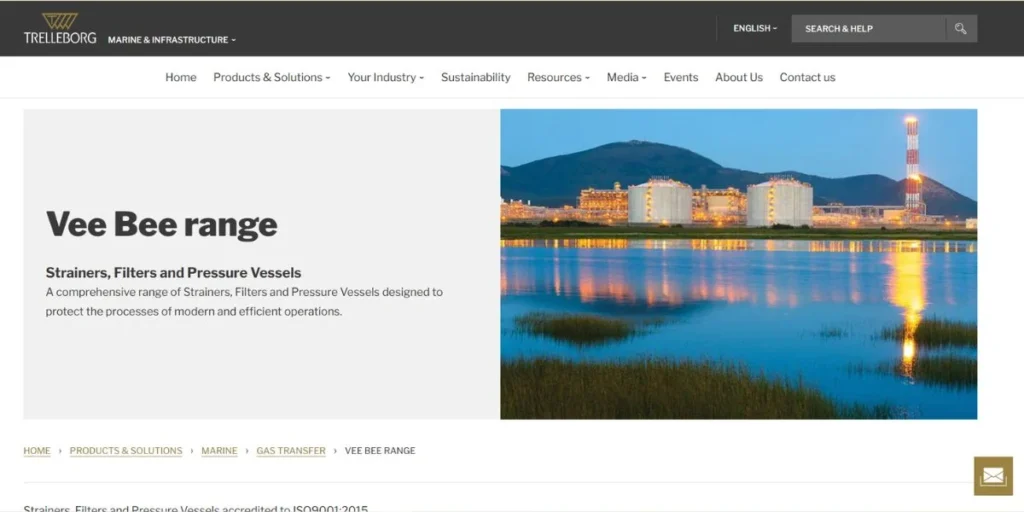Open the English language selector

click(x=754, y=29)
